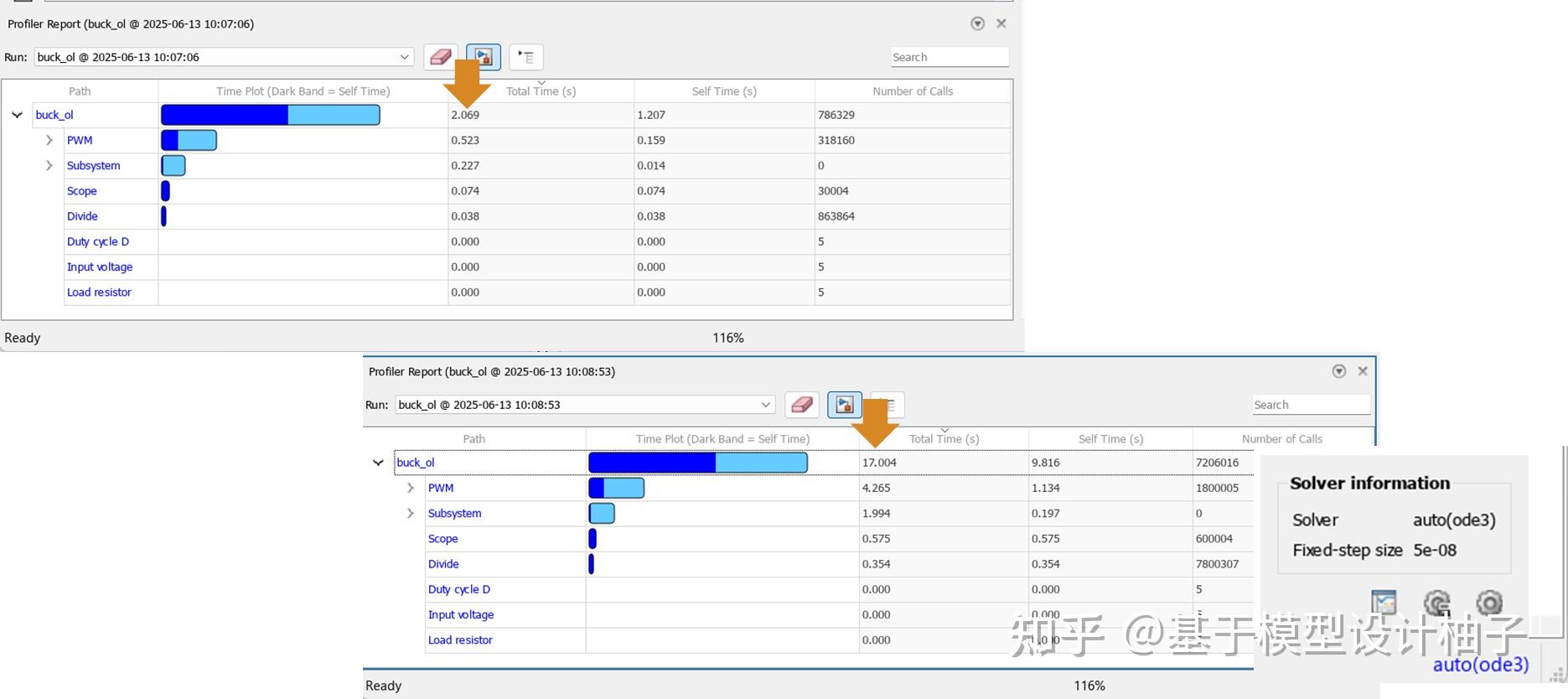Viewport: 1568px width, 699px height.
Task: Select the PWM total time 0.523
Action: point(465,140)
